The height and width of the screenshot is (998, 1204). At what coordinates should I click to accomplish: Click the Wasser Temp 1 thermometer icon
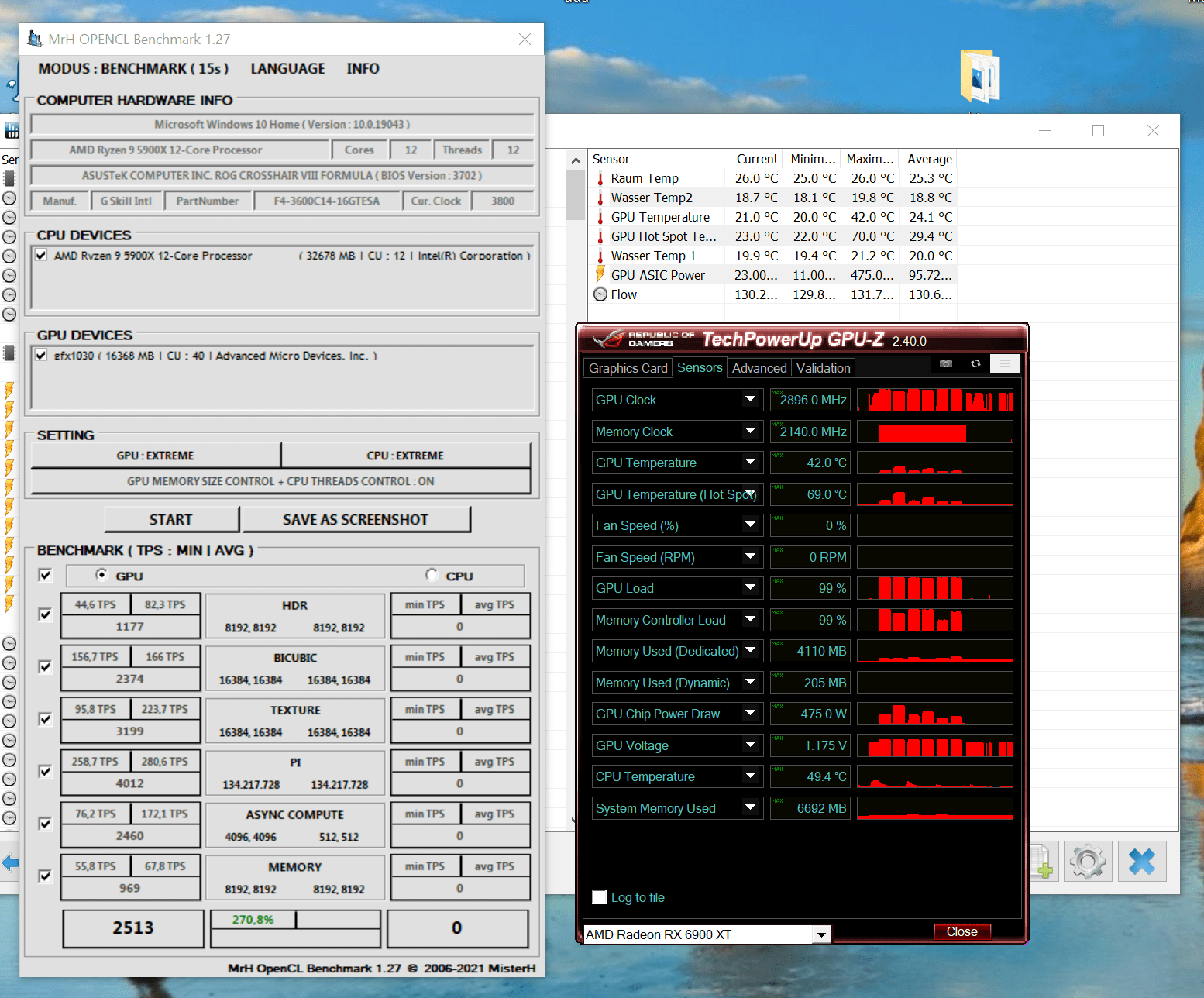click(600, 256)
